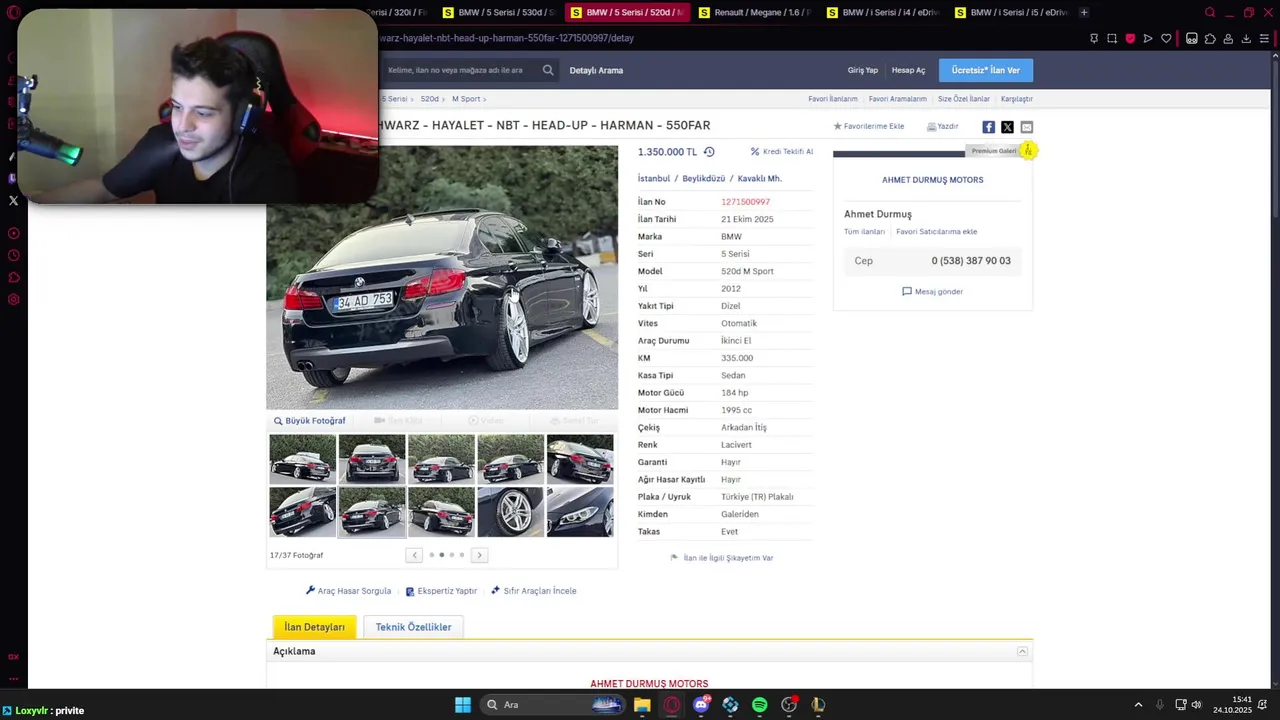Click M Sport breadcrumb link

coord(466,99)
